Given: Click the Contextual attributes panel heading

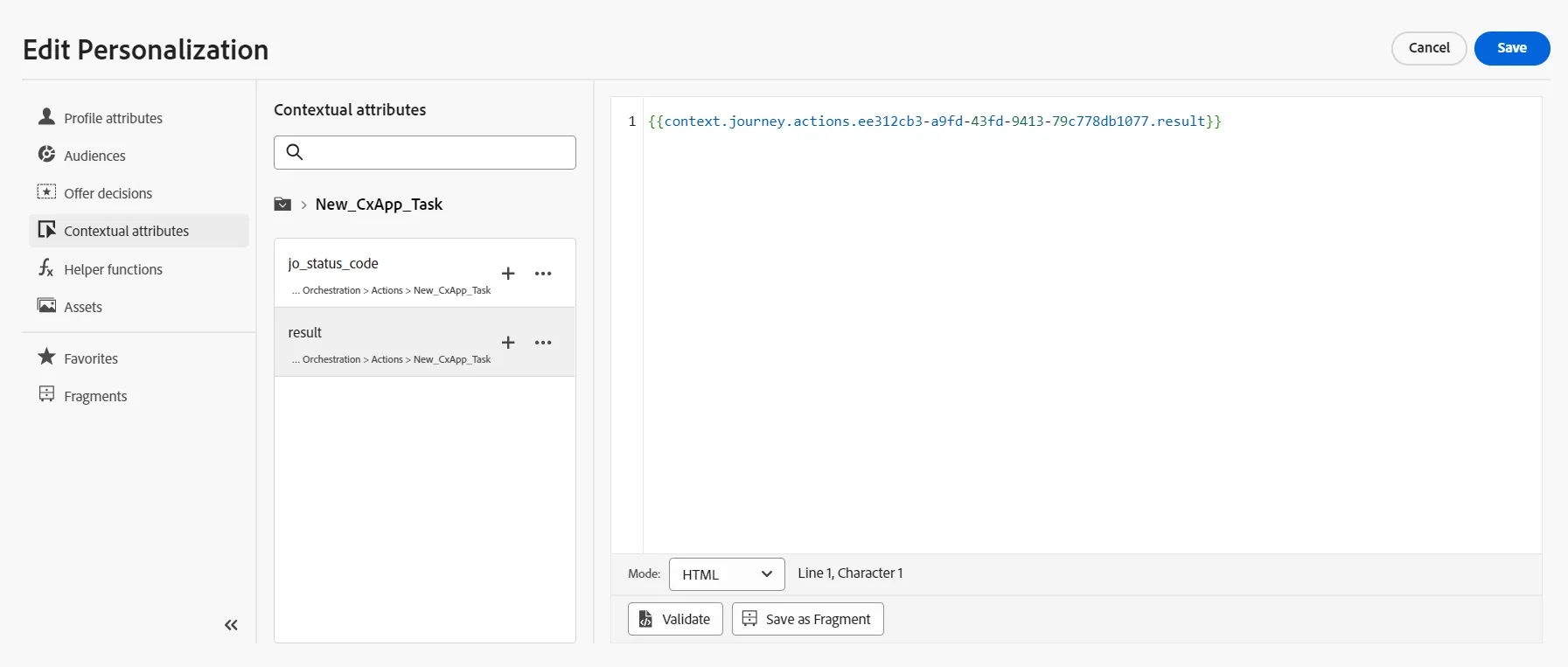Looking at the screenshot, I should click(350, 110).
